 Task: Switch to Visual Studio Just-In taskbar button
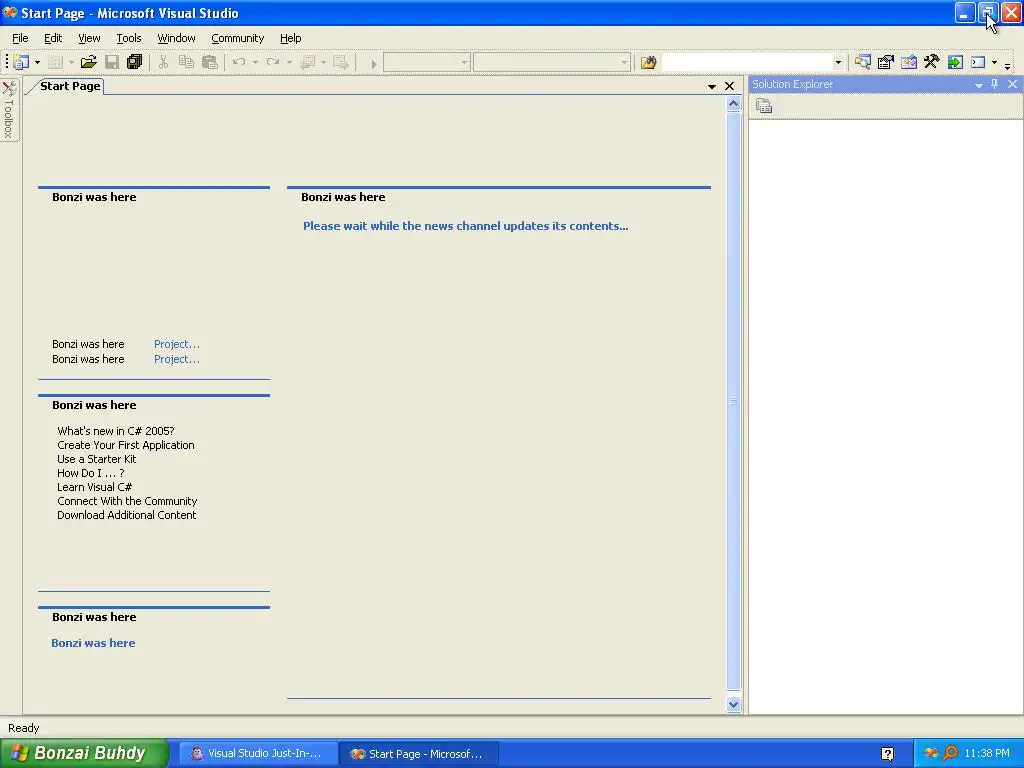[258, 753]
